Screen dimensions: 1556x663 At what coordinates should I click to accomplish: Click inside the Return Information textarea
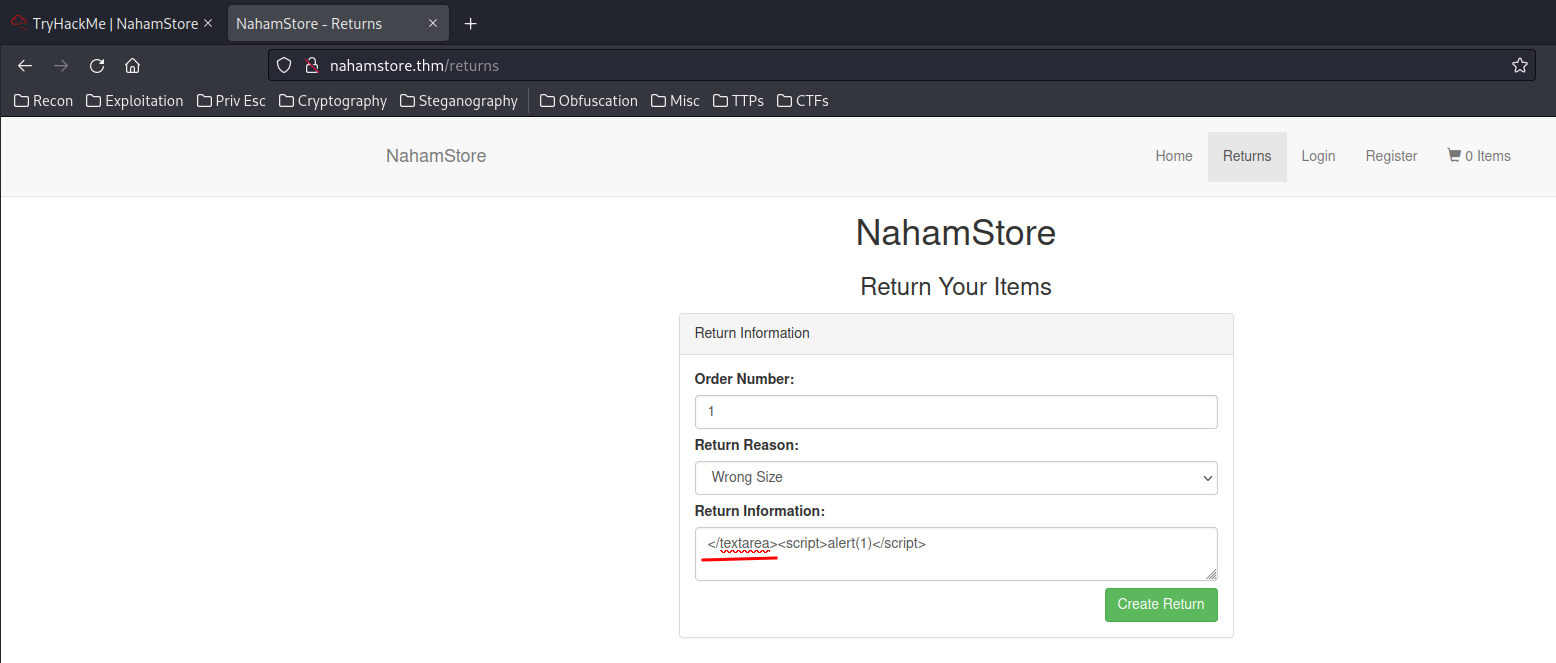[956, 554]
